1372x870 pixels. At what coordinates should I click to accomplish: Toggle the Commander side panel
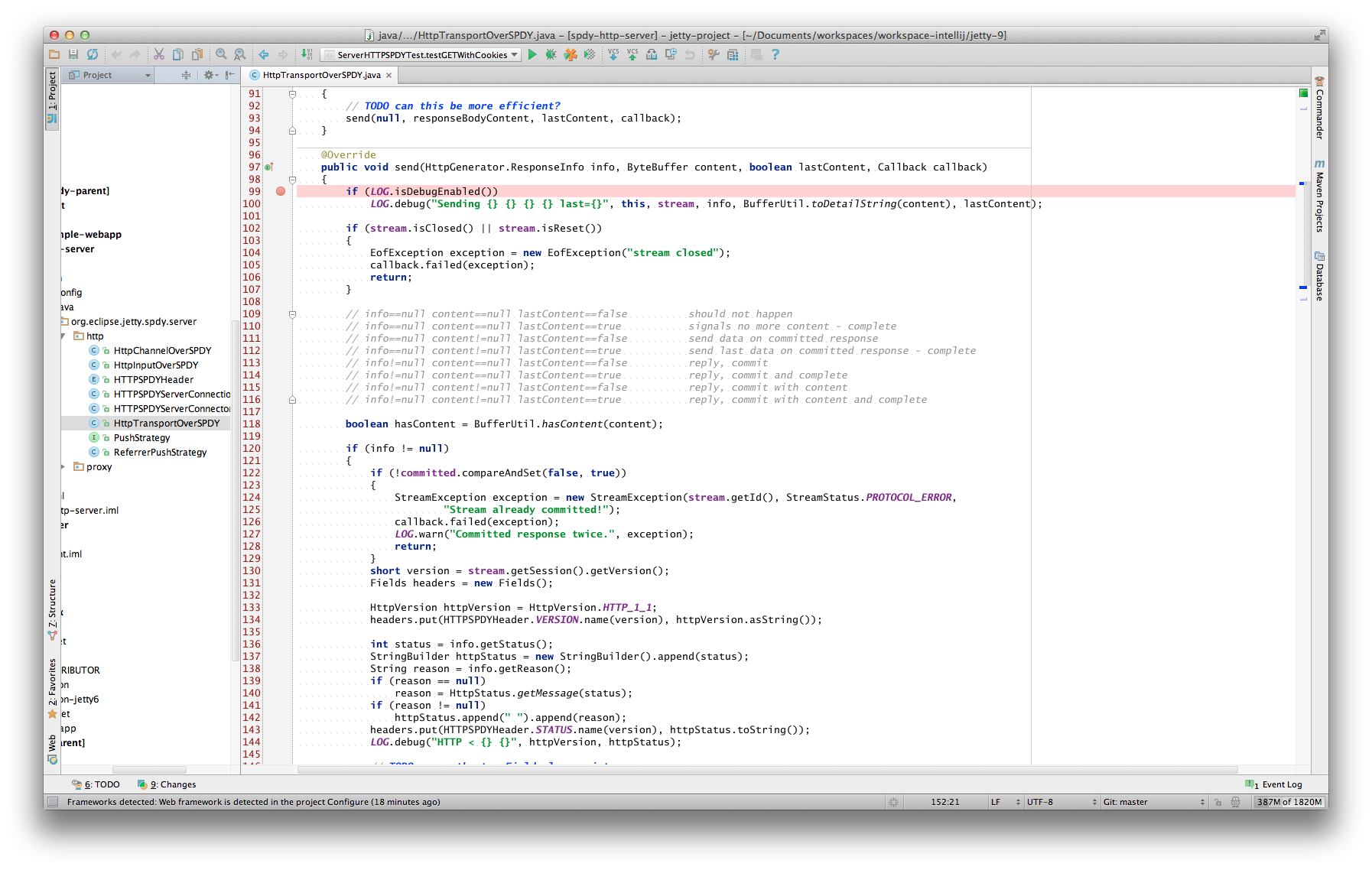pos(1319,108)
